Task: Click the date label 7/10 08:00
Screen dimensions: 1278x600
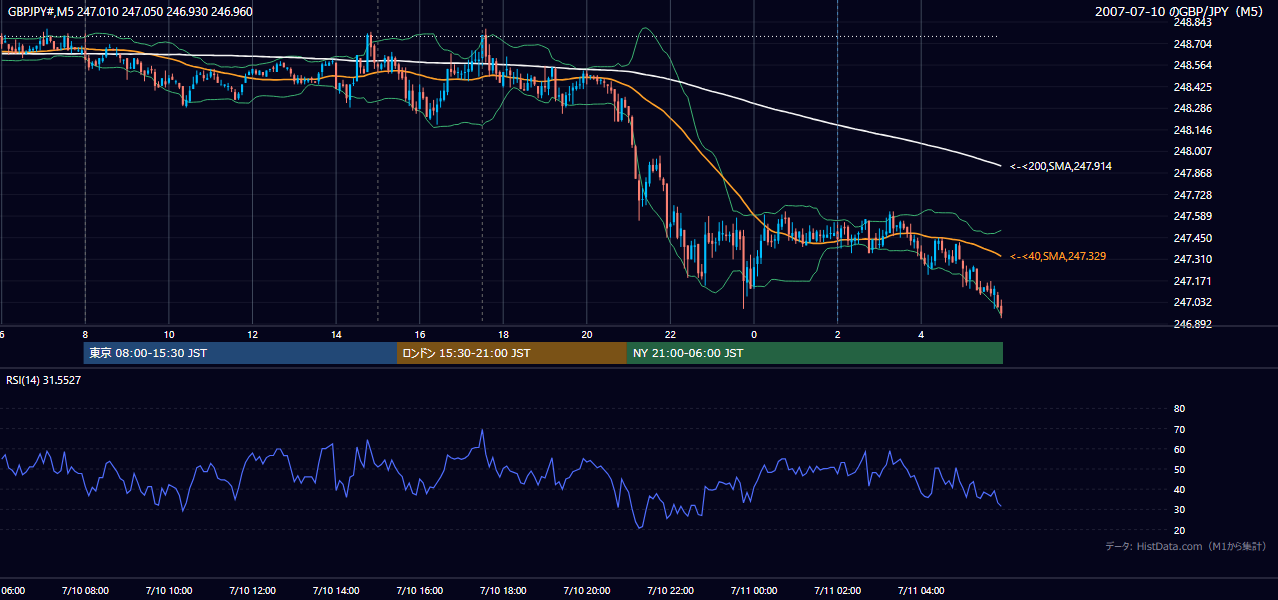Action: click(x=84, y=591)
